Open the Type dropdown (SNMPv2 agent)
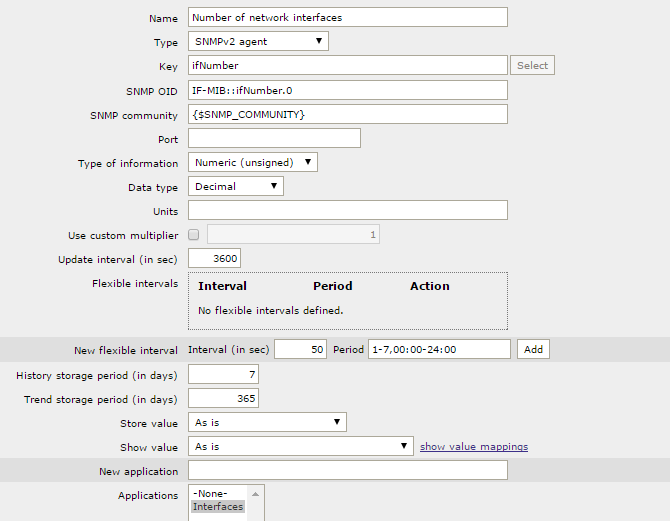670x521 pixels. coord(258,41)
